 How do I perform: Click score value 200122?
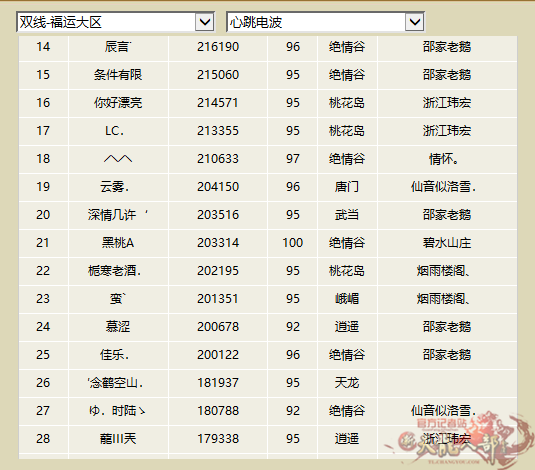point(218,355)
